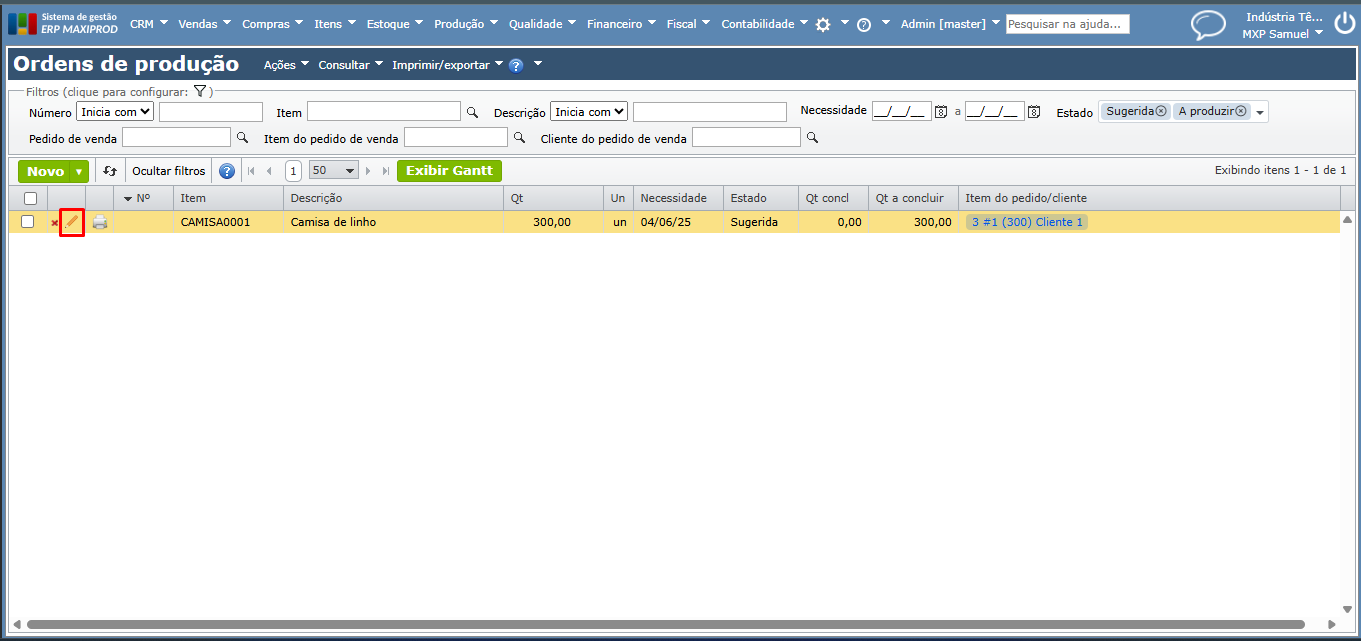Open the Cliente do pedido de venda lookup
Screen dimensions: 1361x641
click(x=812, y=137)
